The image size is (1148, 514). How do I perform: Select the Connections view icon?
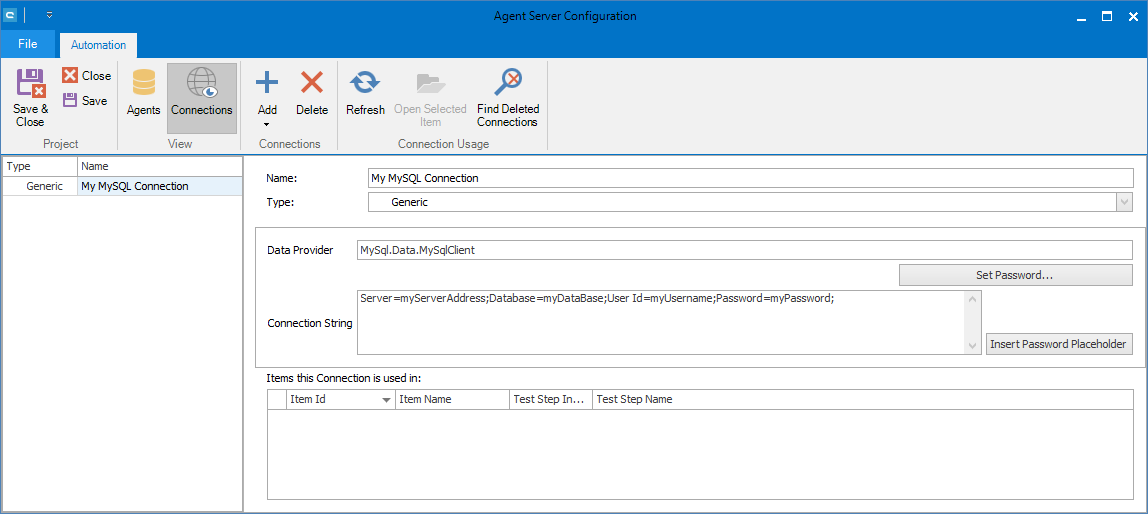tap(201, 84)
